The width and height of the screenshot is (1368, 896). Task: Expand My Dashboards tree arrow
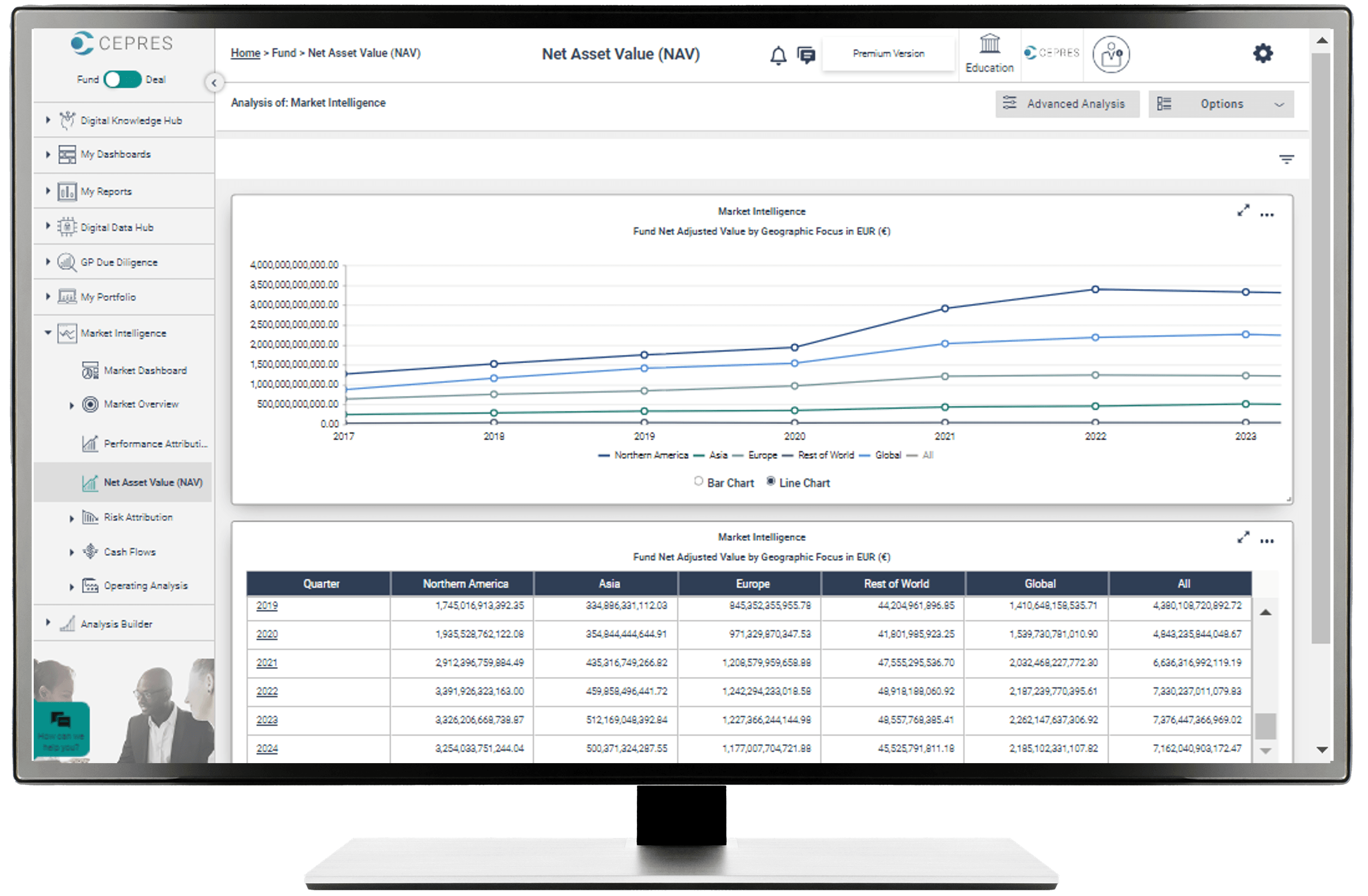(48, 155)
